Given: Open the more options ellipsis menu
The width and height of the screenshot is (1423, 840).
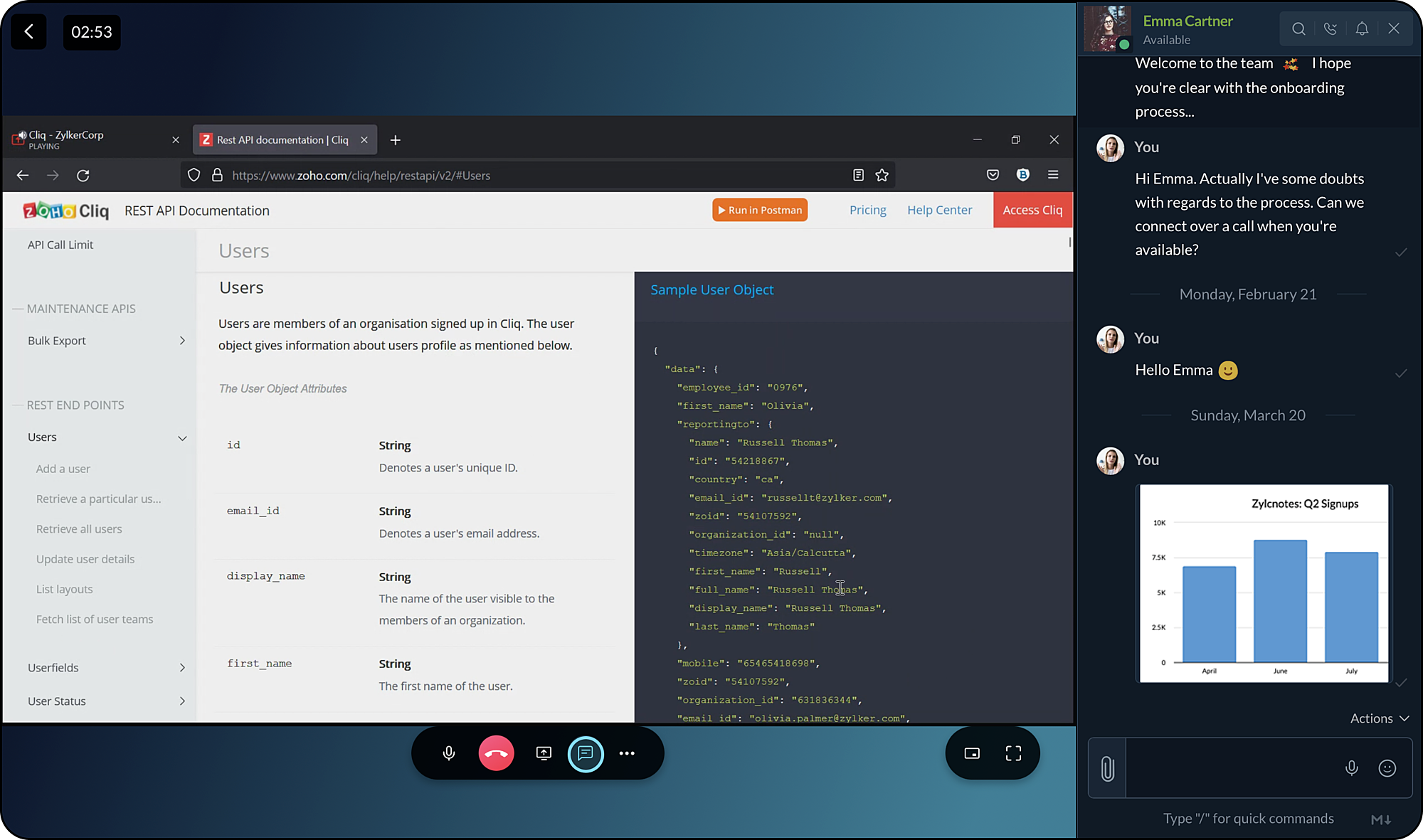Looking at the screenshot, I should pyautogui.click(x=627, y=753).
